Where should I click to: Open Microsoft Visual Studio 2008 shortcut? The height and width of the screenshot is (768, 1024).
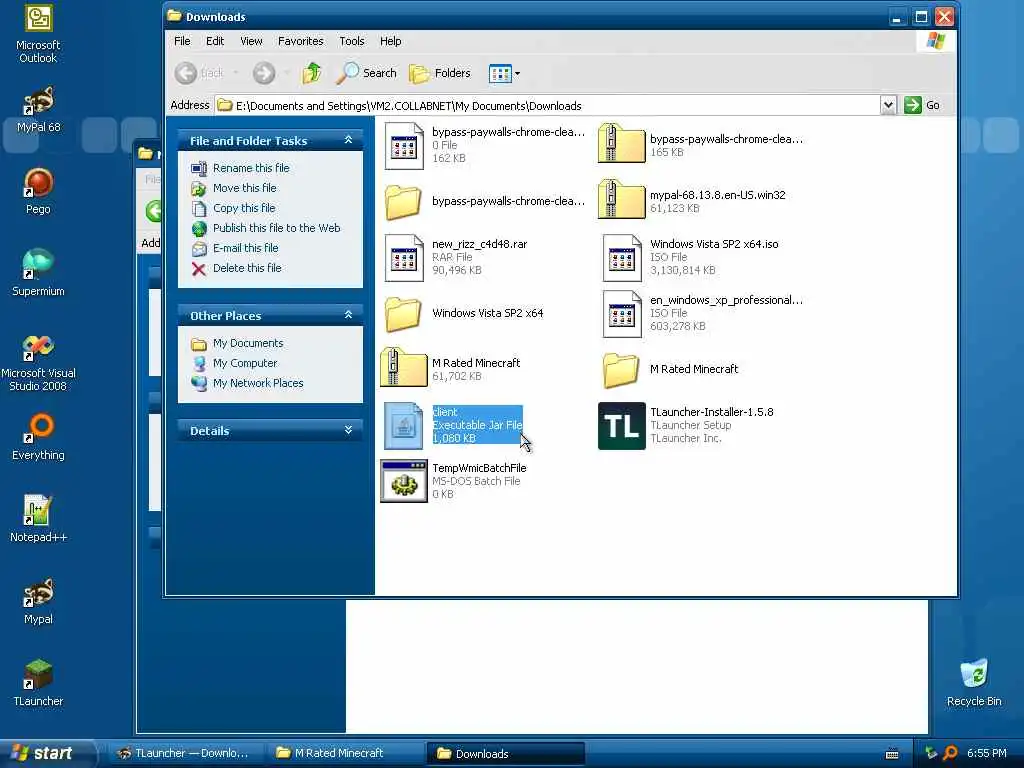pos(38,363)
